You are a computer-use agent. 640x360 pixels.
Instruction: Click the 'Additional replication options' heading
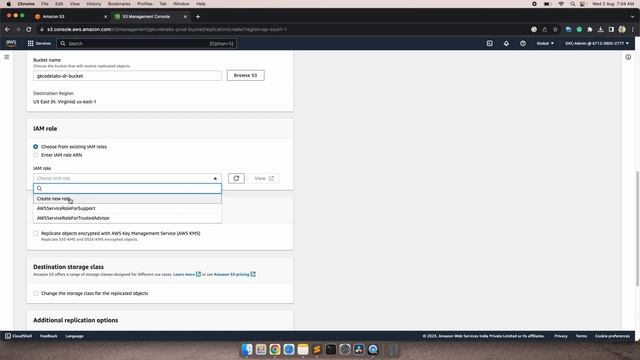(76, 320)
